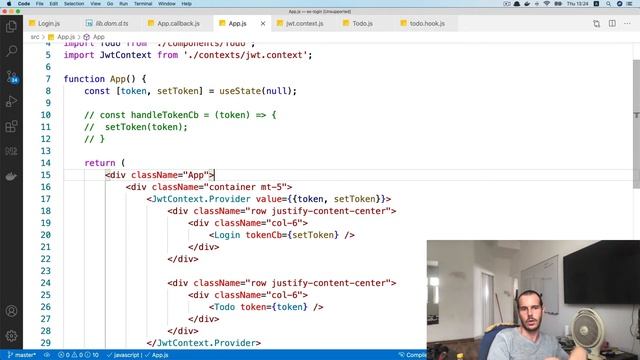Image resolution: width=640 pixels, height=360 pixels.
Task: Open the File menu
Action: pos(40,4)
